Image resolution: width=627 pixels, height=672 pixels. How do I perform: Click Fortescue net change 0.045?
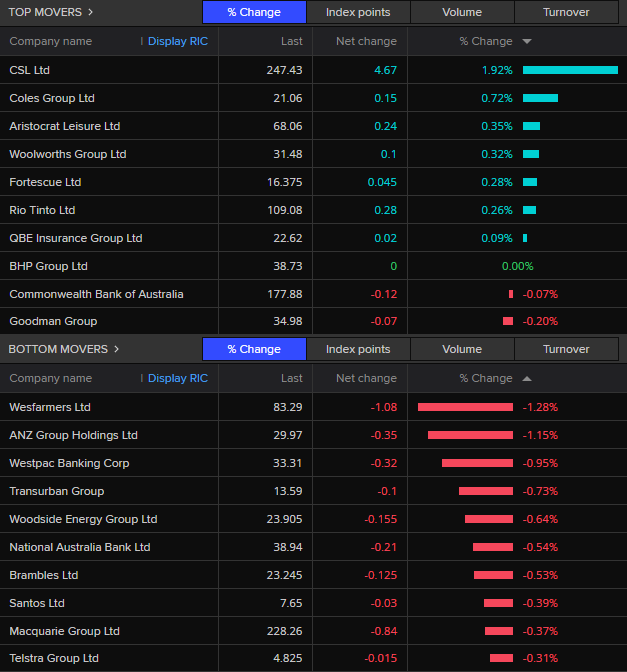[x=382, y=182]
